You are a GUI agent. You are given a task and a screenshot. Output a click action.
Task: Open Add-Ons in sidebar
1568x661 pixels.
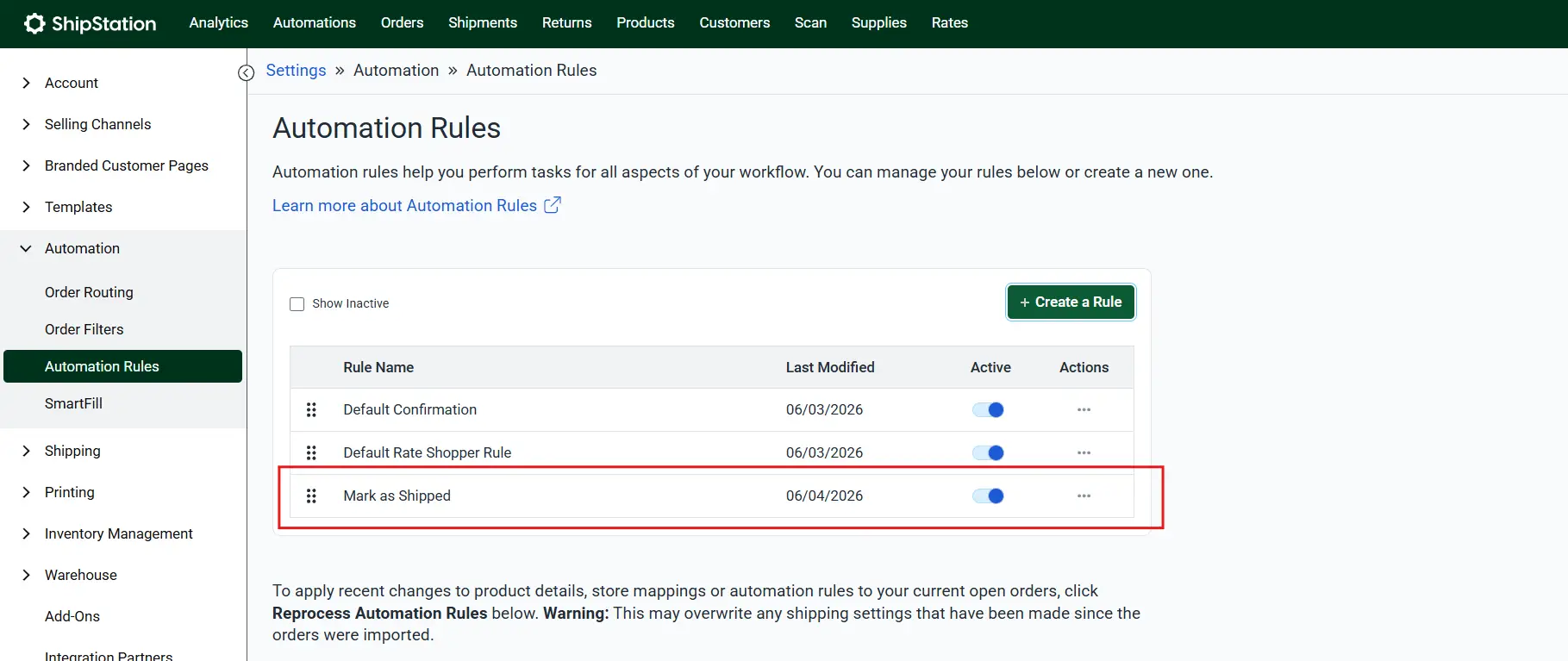[72, 616]
